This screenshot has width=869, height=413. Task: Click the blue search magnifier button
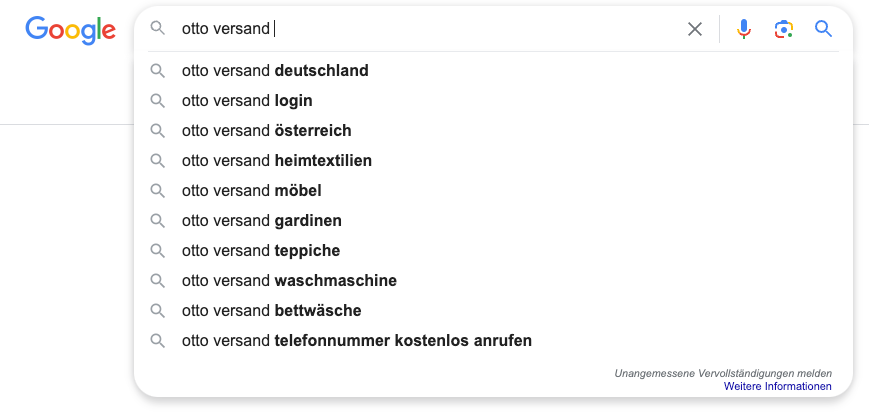pyautogui.click(x=823, y=29)
